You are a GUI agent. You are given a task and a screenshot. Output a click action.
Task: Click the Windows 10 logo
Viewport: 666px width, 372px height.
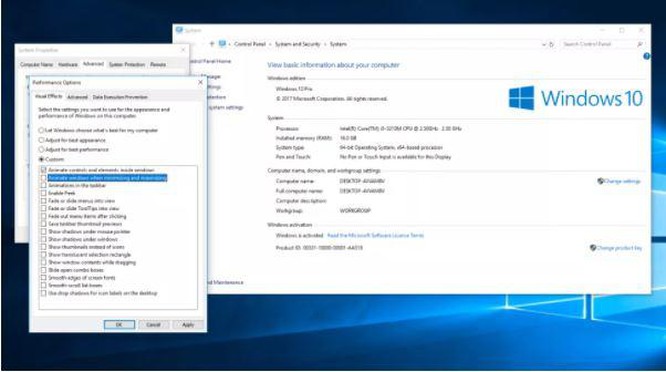click(x=576, y=98)
